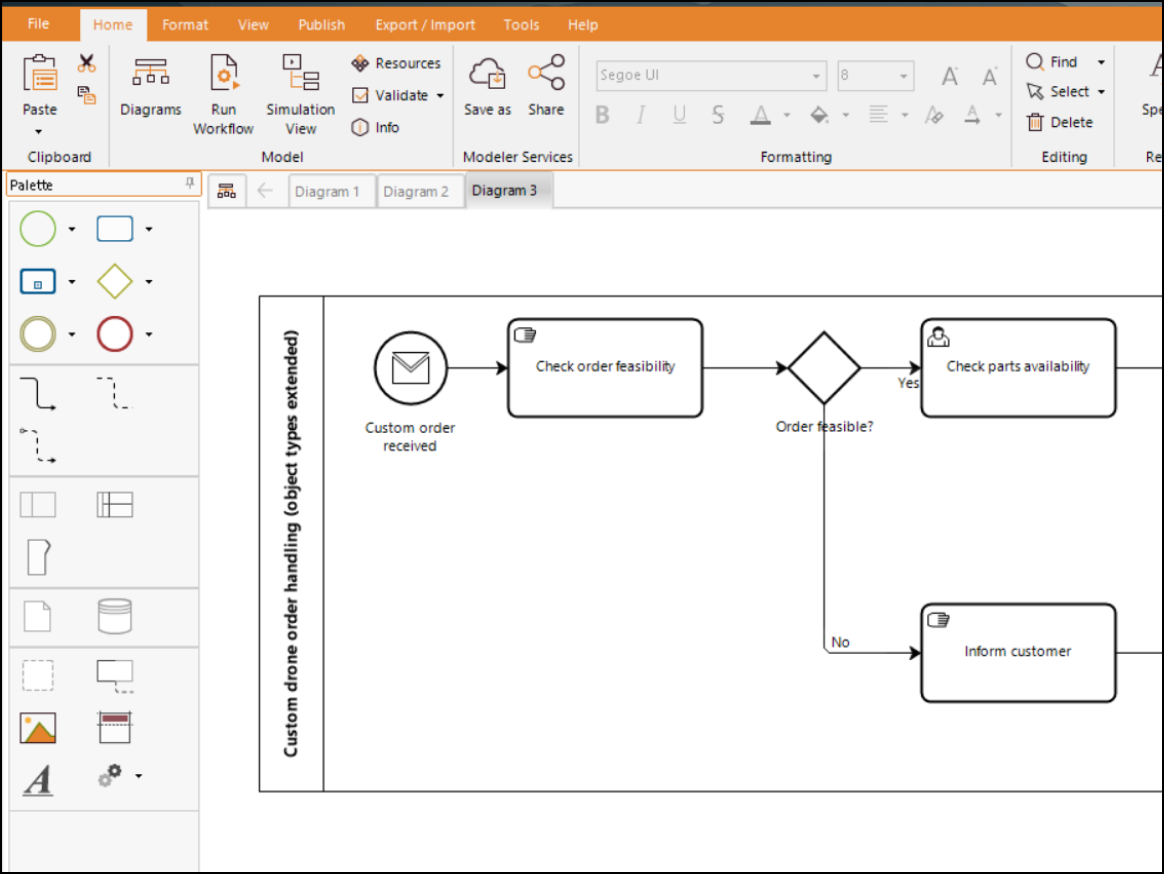Click the Share icon
1164x874 pixels.
pos(546,72)
